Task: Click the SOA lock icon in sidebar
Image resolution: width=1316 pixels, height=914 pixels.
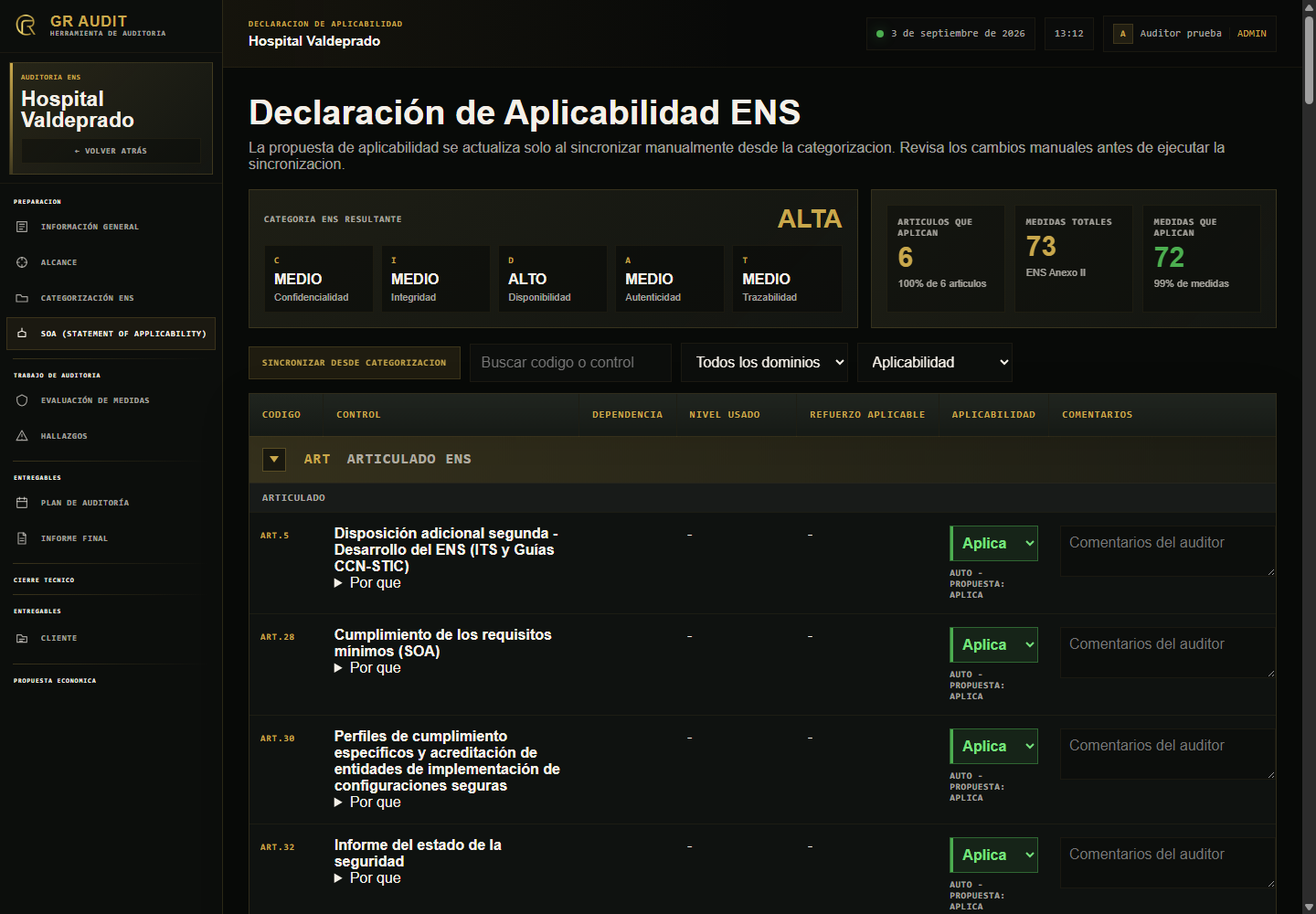Action: tap(22, 334)
